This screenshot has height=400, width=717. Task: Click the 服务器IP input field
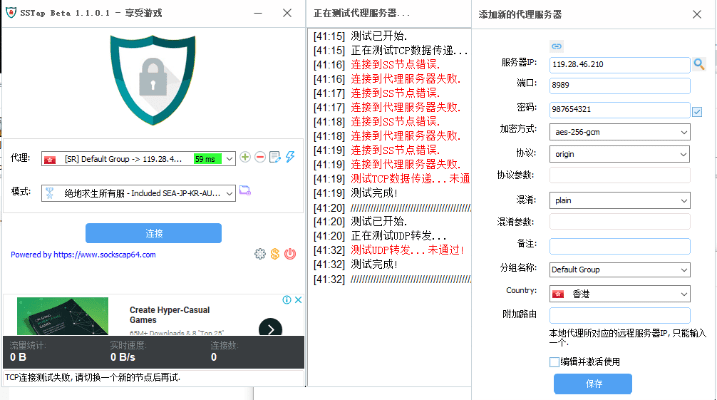coord(620,64)
